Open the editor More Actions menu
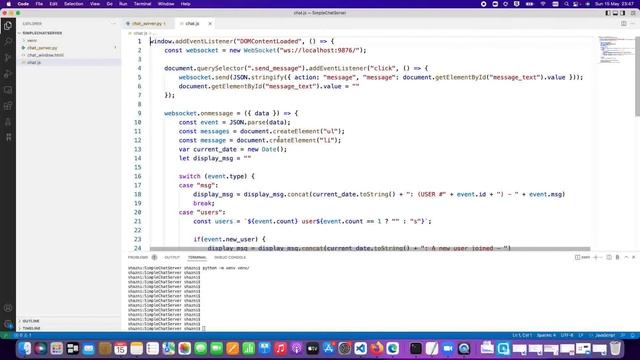Viewport: 640px width, 360px height. point(633,24)
